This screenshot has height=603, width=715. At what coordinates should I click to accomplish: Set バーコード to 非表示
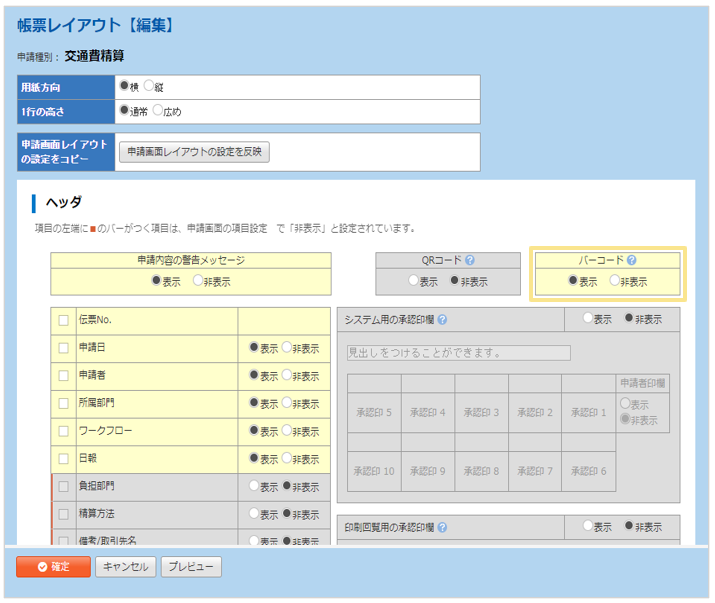pos(614,281)
